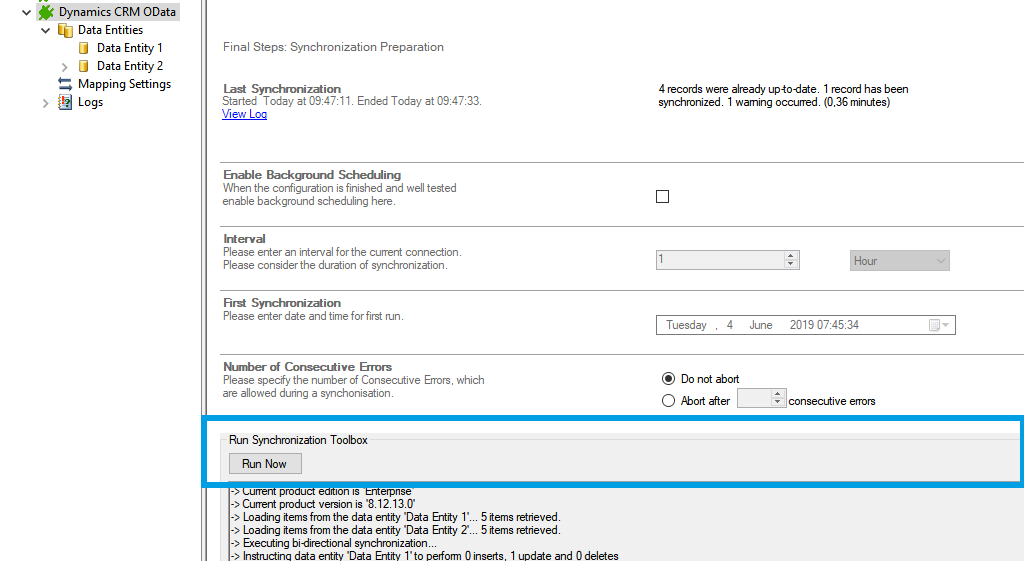Select the Data Entity 1 cylinder icon

[84, 48]
